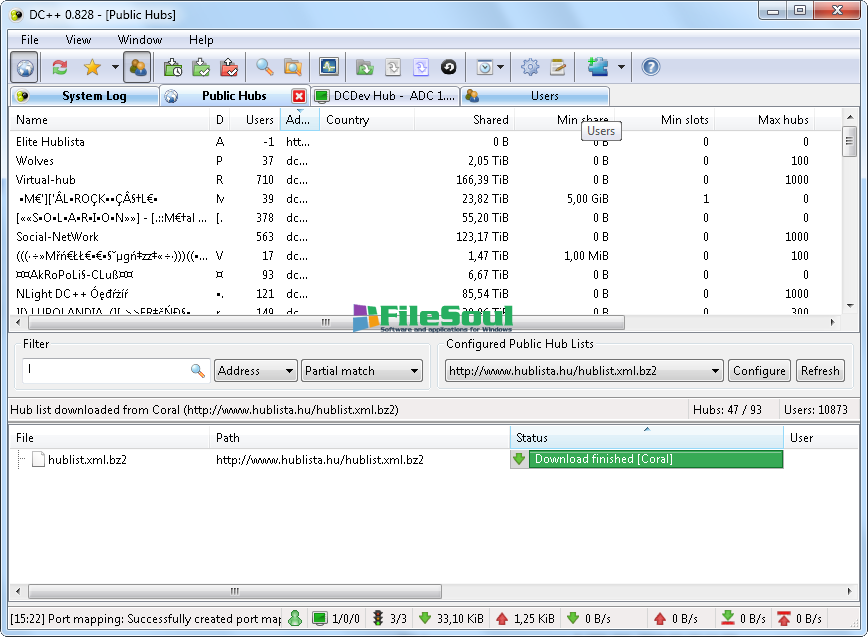Open the hublist URL combo box
The image size is (868, 637).
coord(585,371)
